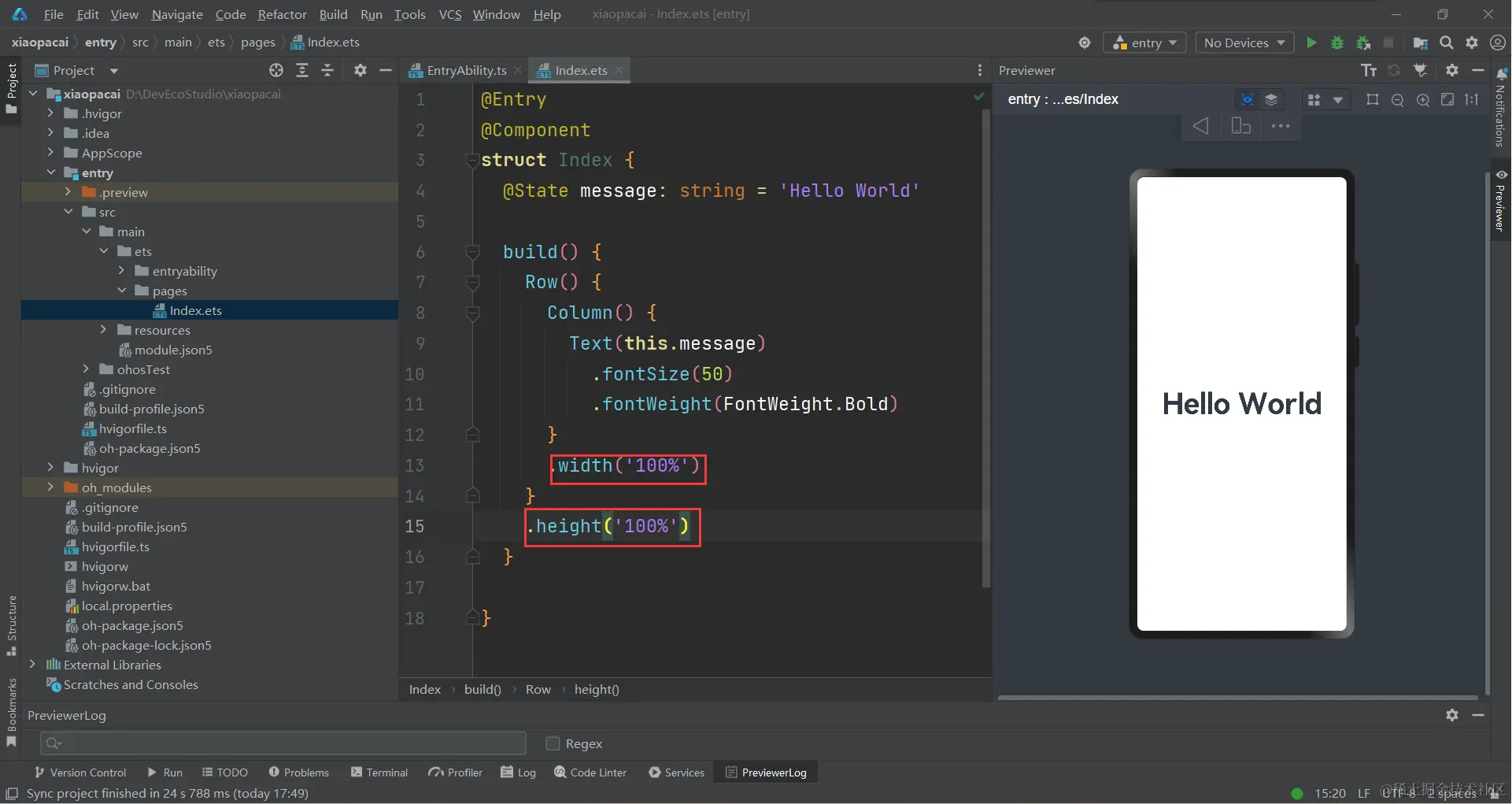Toggle the Bookmarks side tab
The image size is (1512, 804).
pyautogui.click(x=11, y=713)
